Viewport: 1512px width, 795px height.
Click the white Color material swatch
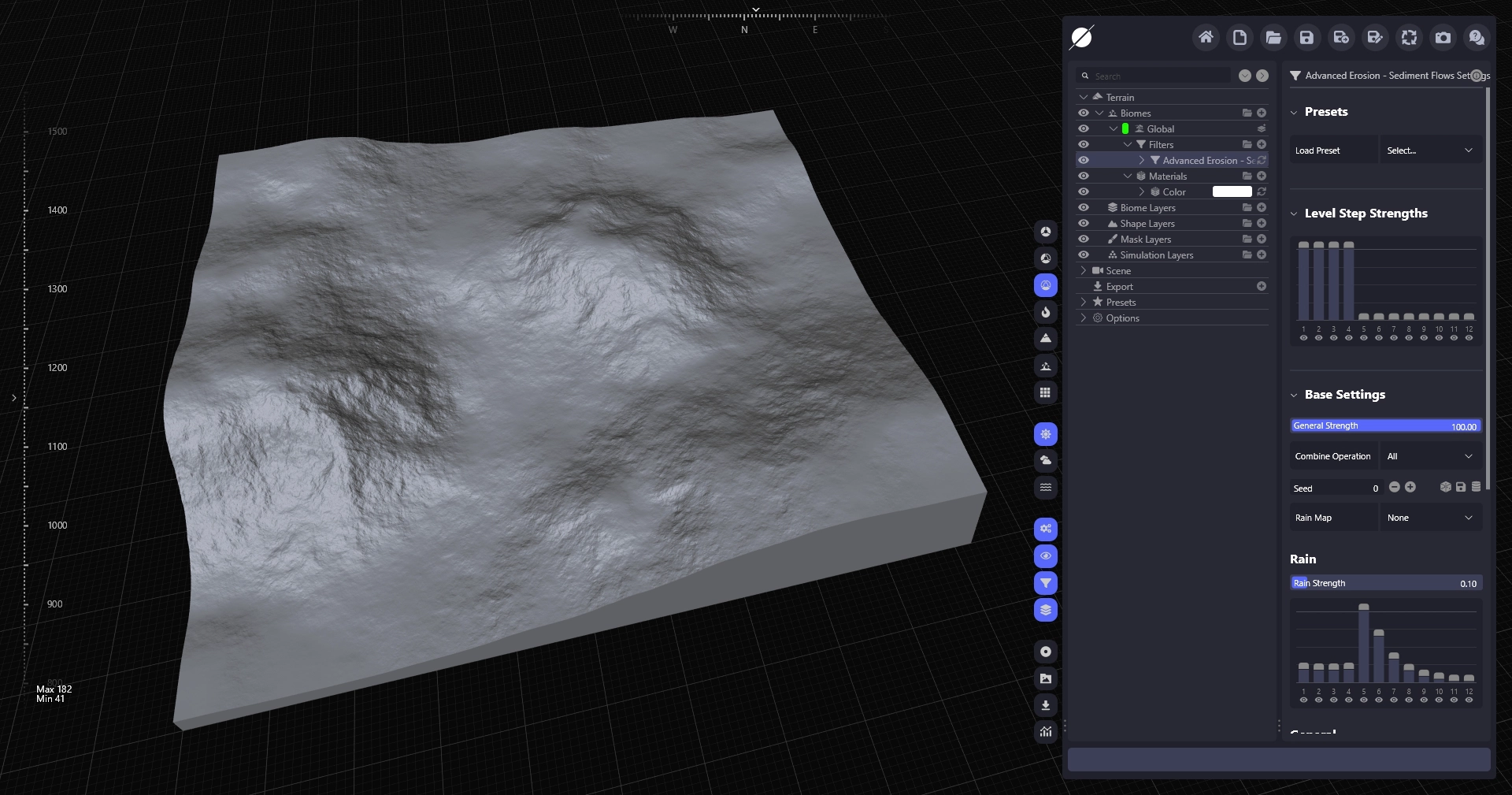1232,191
